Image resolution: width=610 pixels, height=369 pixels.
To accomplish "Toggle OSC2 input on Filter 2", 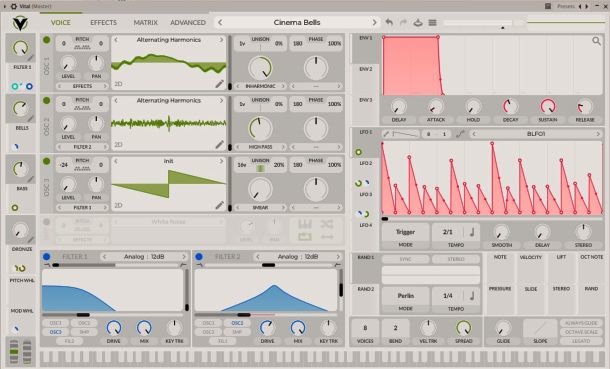I will 237,323.
